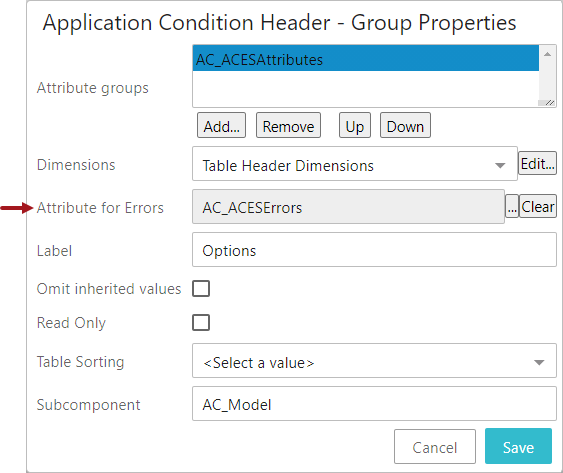The width and height of the screenshot is (563, 473).
Task: Select AC_ACESAttributes in the attribute groups list
Action: [x=366, y=58]
